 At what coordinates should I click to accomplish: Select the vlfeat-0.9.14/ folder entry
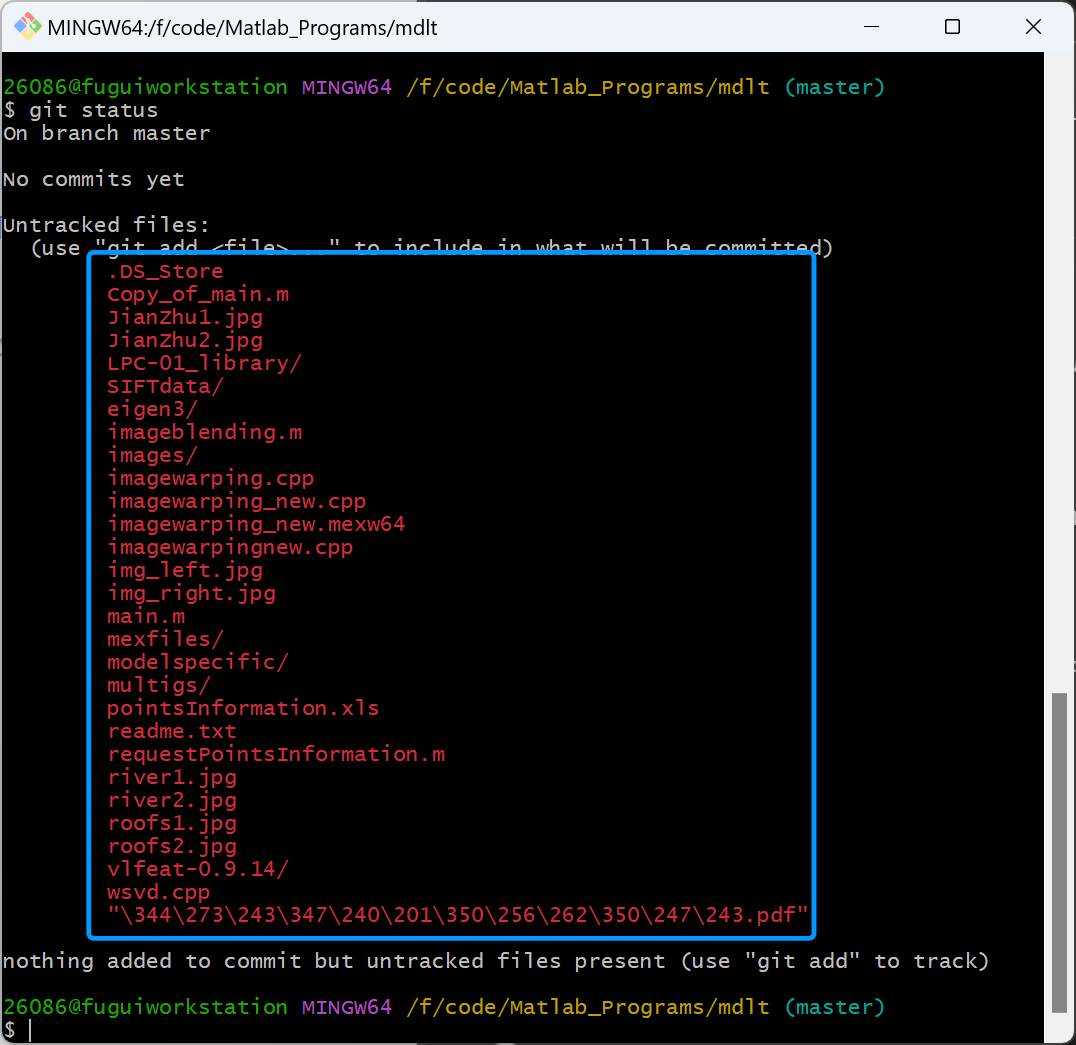[x=198, y=869]
